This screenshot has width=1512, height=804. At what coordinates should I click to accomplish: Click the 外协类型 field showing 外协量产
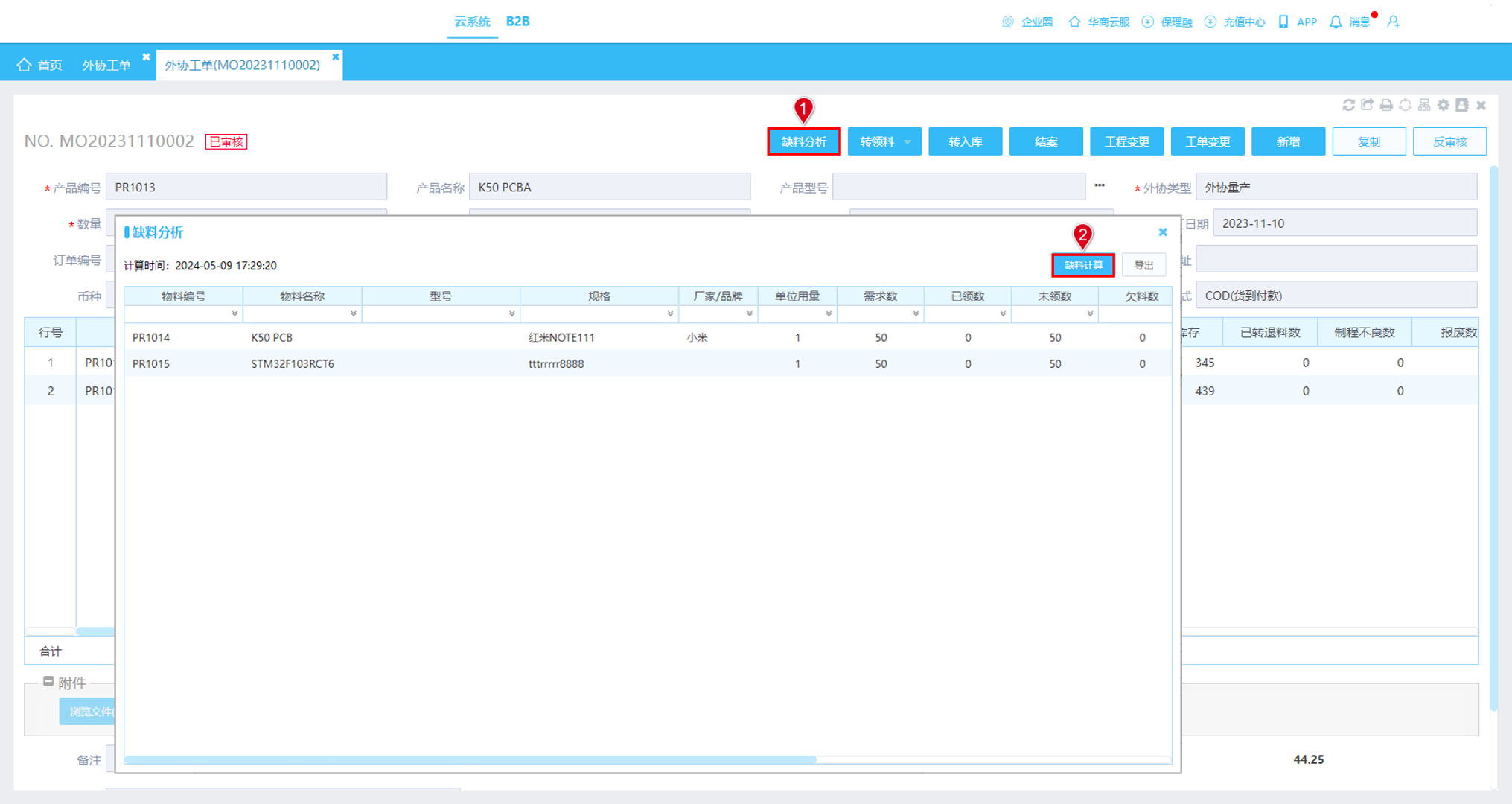coord(1336,187)
